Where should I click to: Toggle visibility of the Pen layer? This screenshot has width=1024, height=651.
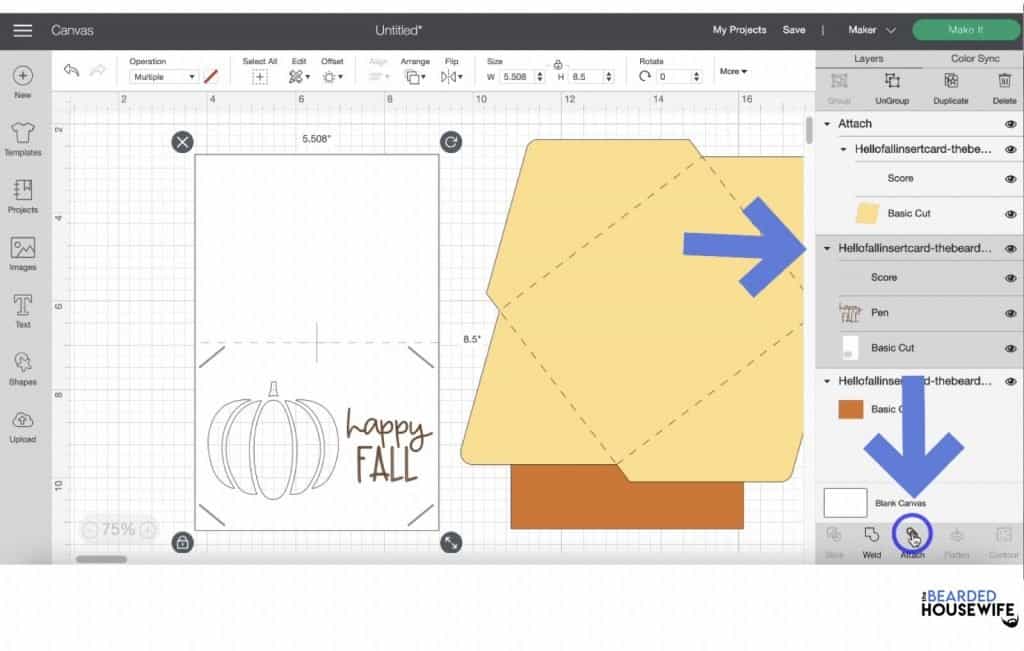click(x=1009, y=312)
